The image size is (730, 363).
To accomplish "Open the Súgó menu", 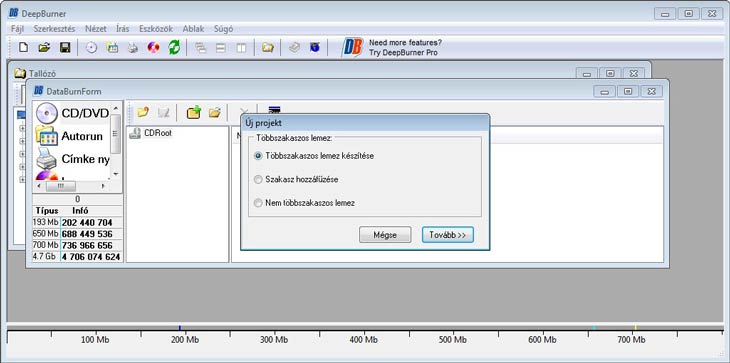I will pos(223,29).
